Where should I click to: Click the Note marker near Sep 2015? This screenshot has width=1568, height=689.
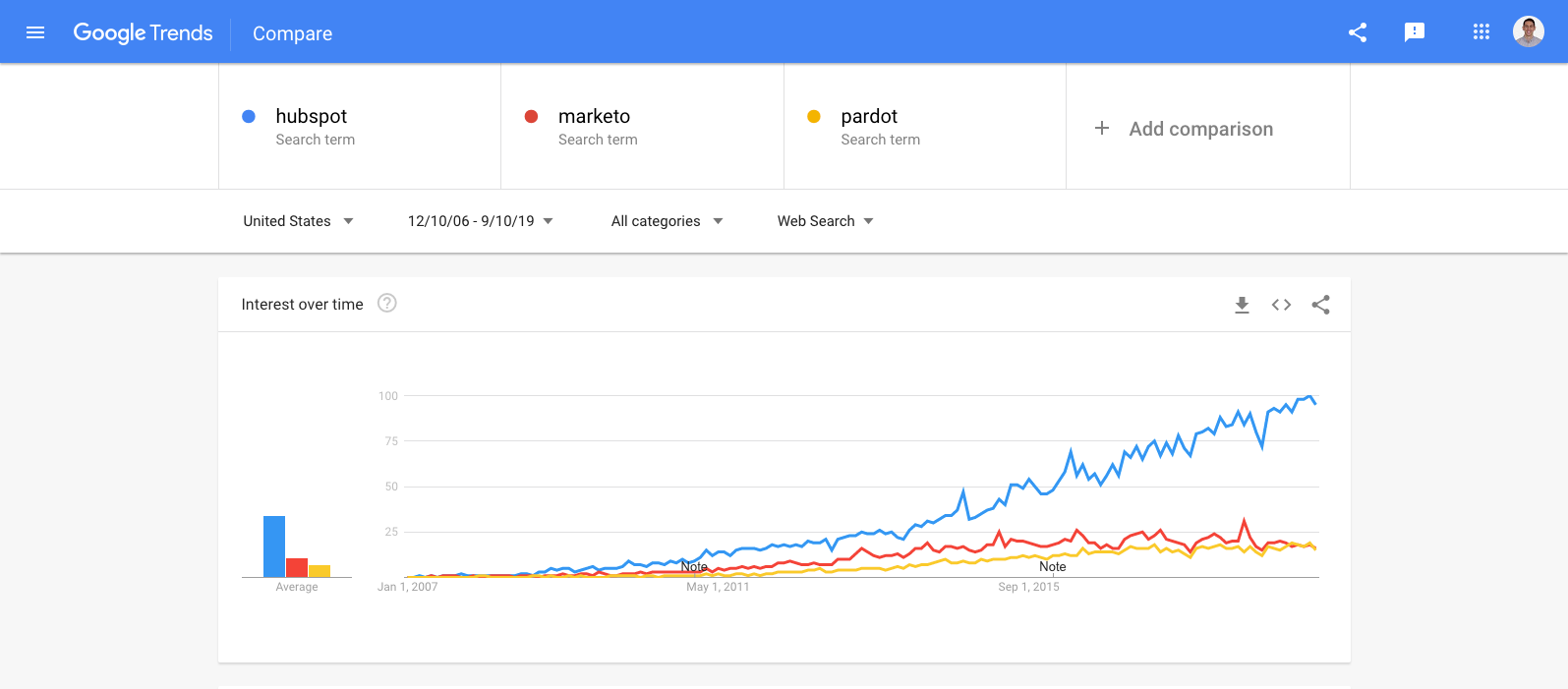[x=1052, y=567]
